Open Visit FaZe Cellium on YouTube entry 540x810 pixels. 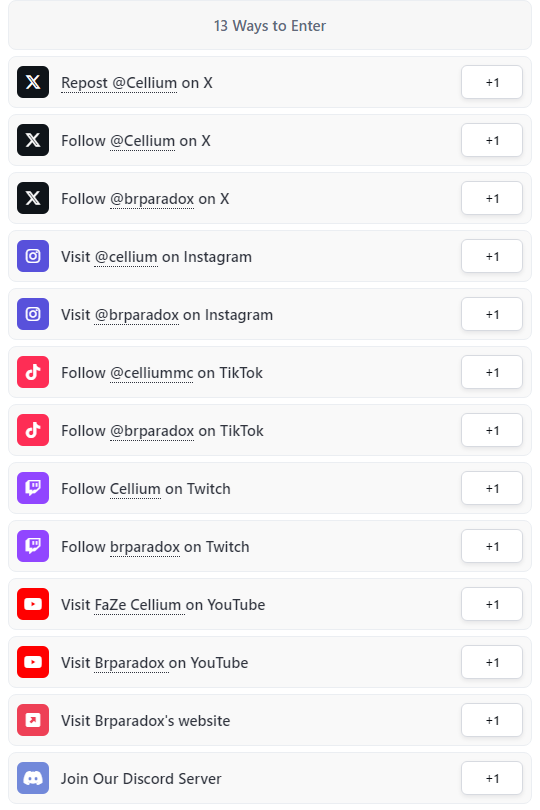[x=270, y=604]
